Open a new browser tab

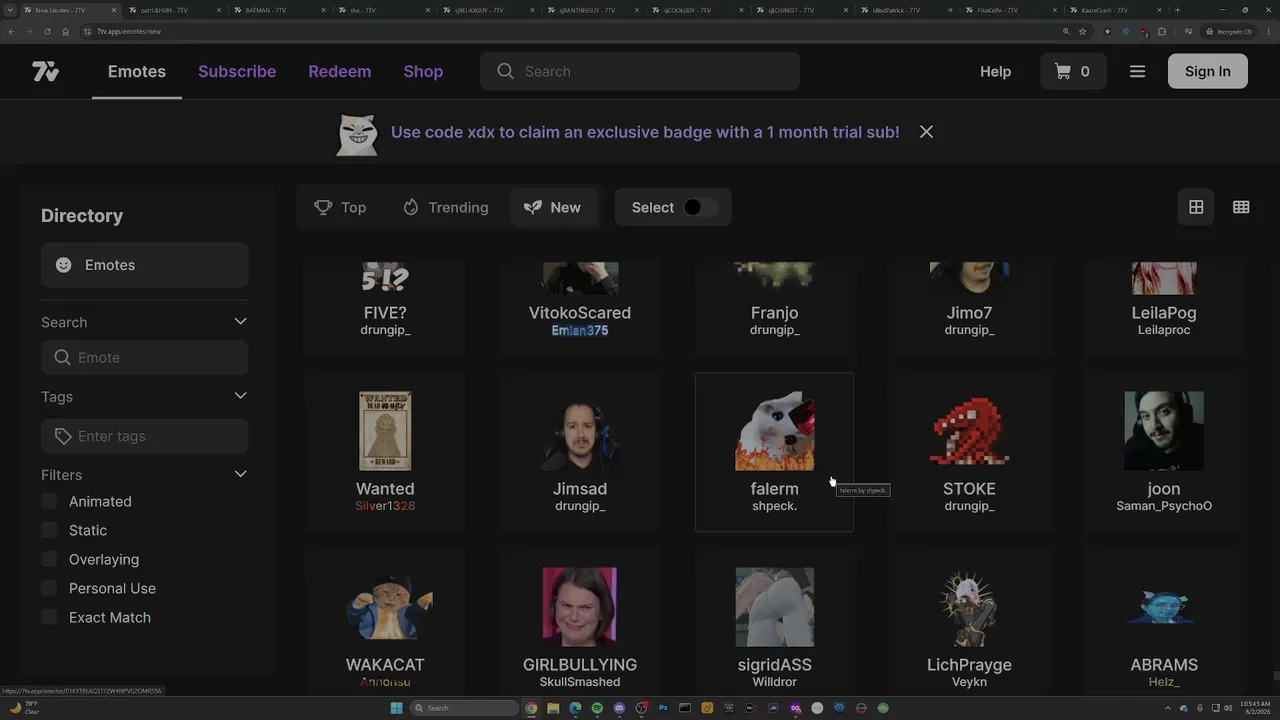pos(1177,10)
